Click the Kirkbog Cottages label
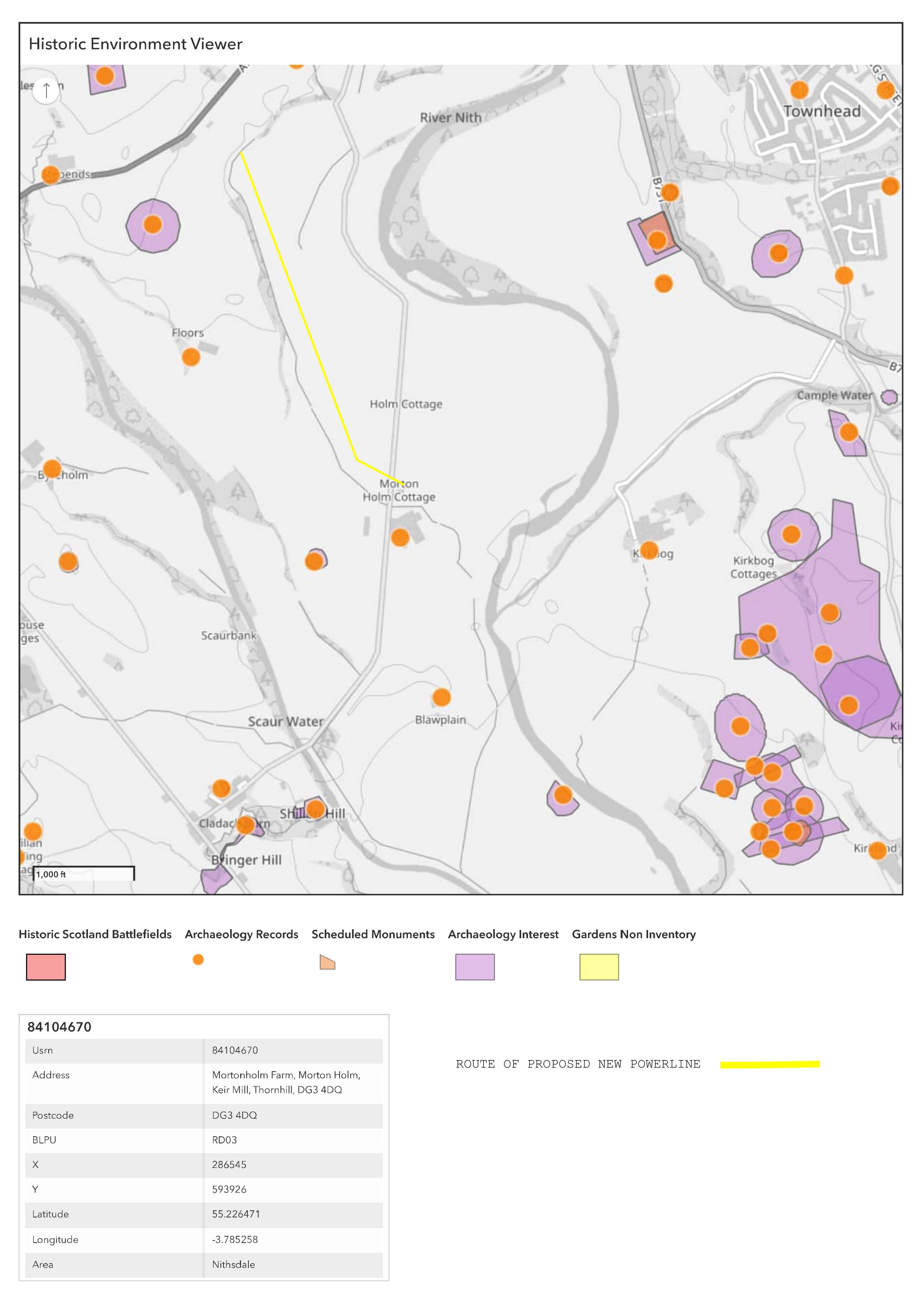 point(753,567)
